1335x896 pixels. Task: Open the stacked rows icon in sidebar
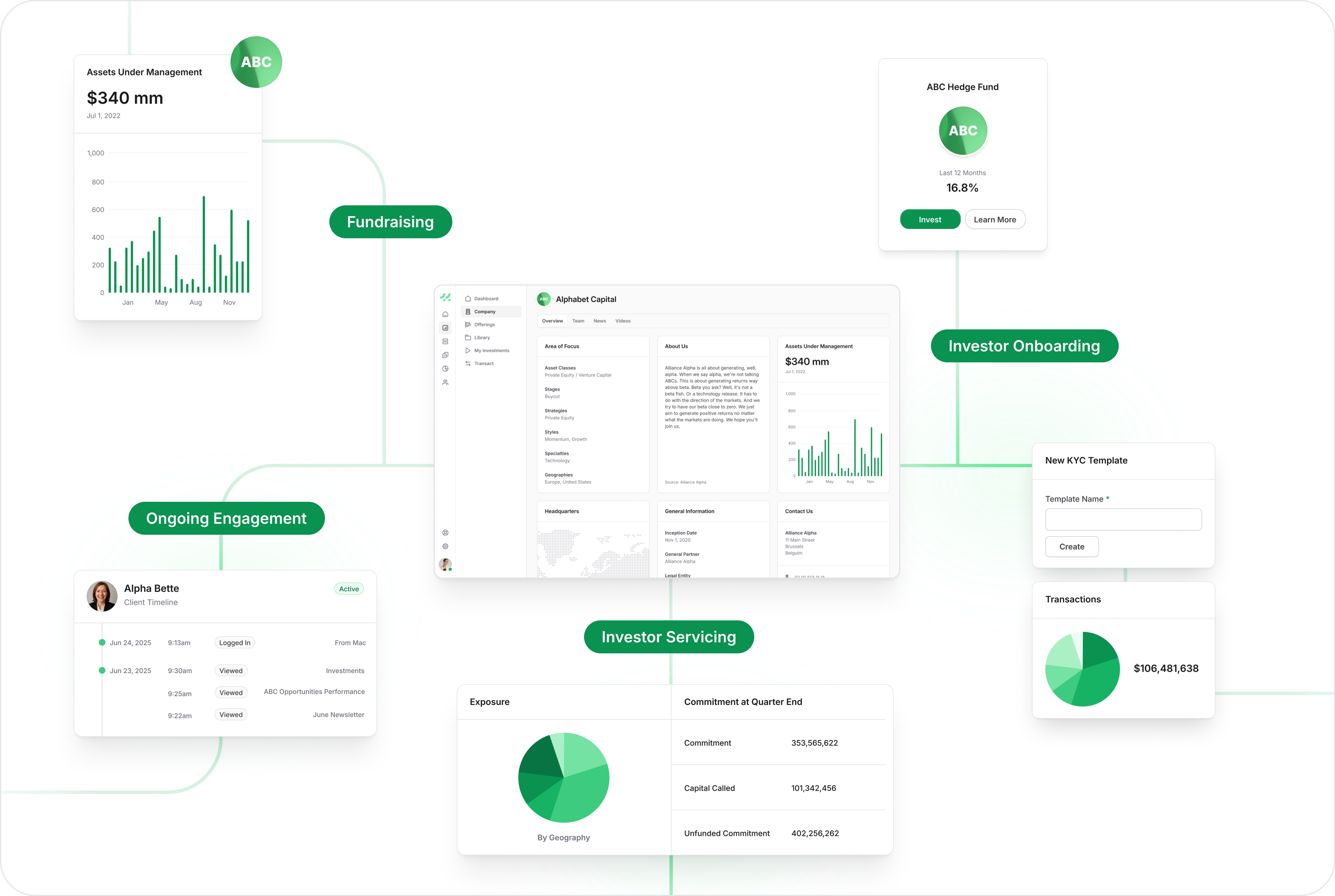445,342
